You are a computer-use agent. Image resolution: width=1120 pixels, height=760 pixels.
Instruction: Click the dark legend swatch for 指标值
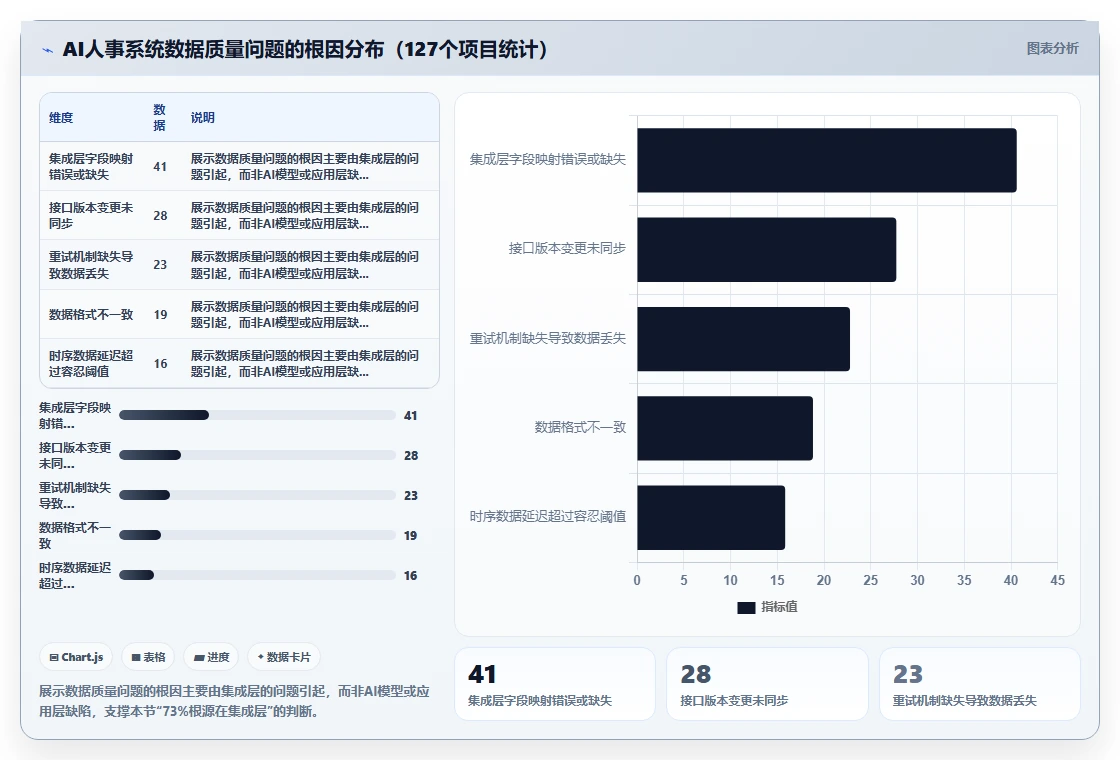(746, 607)
